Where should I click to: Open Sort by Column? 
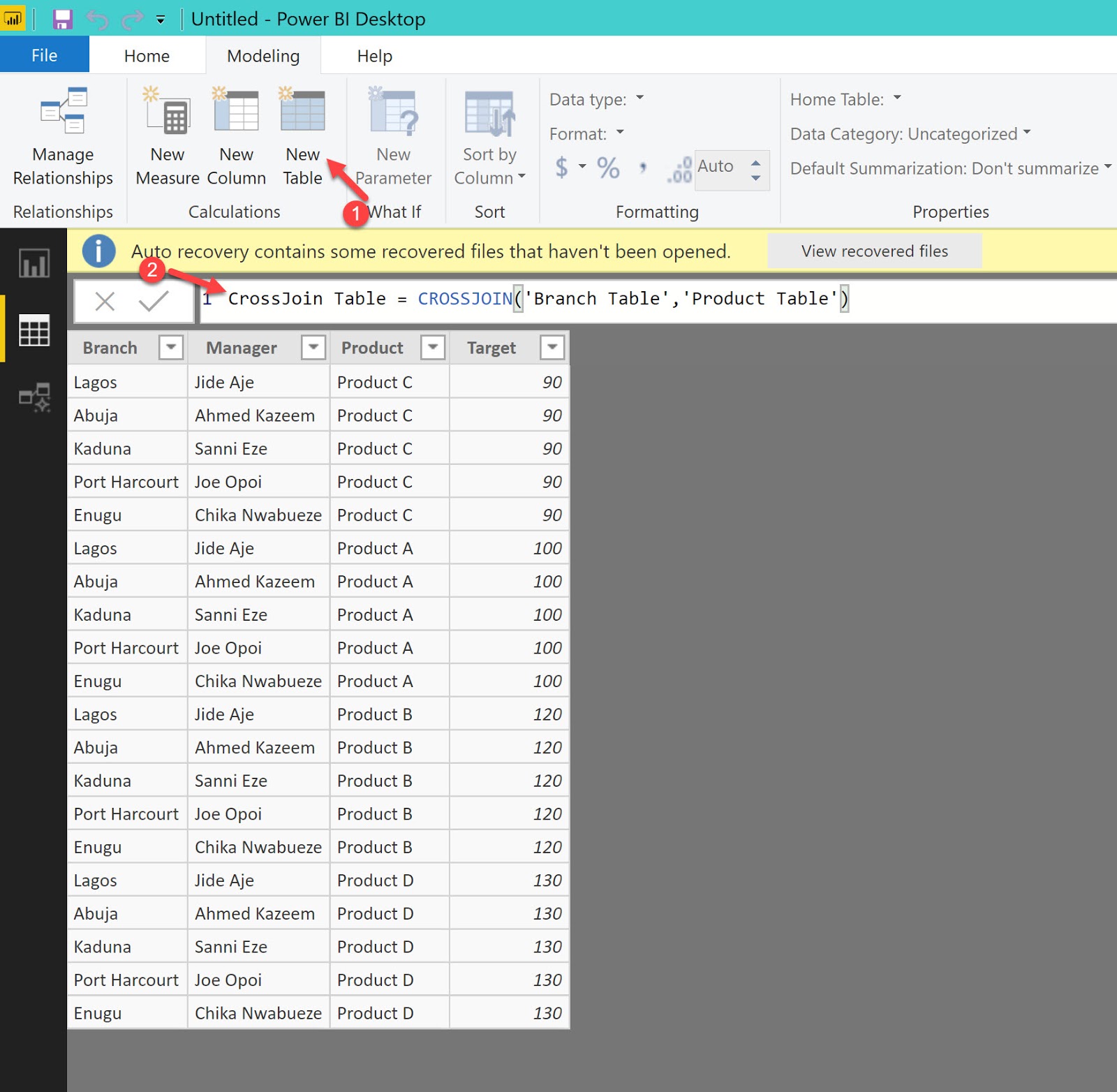click(489, 136)
